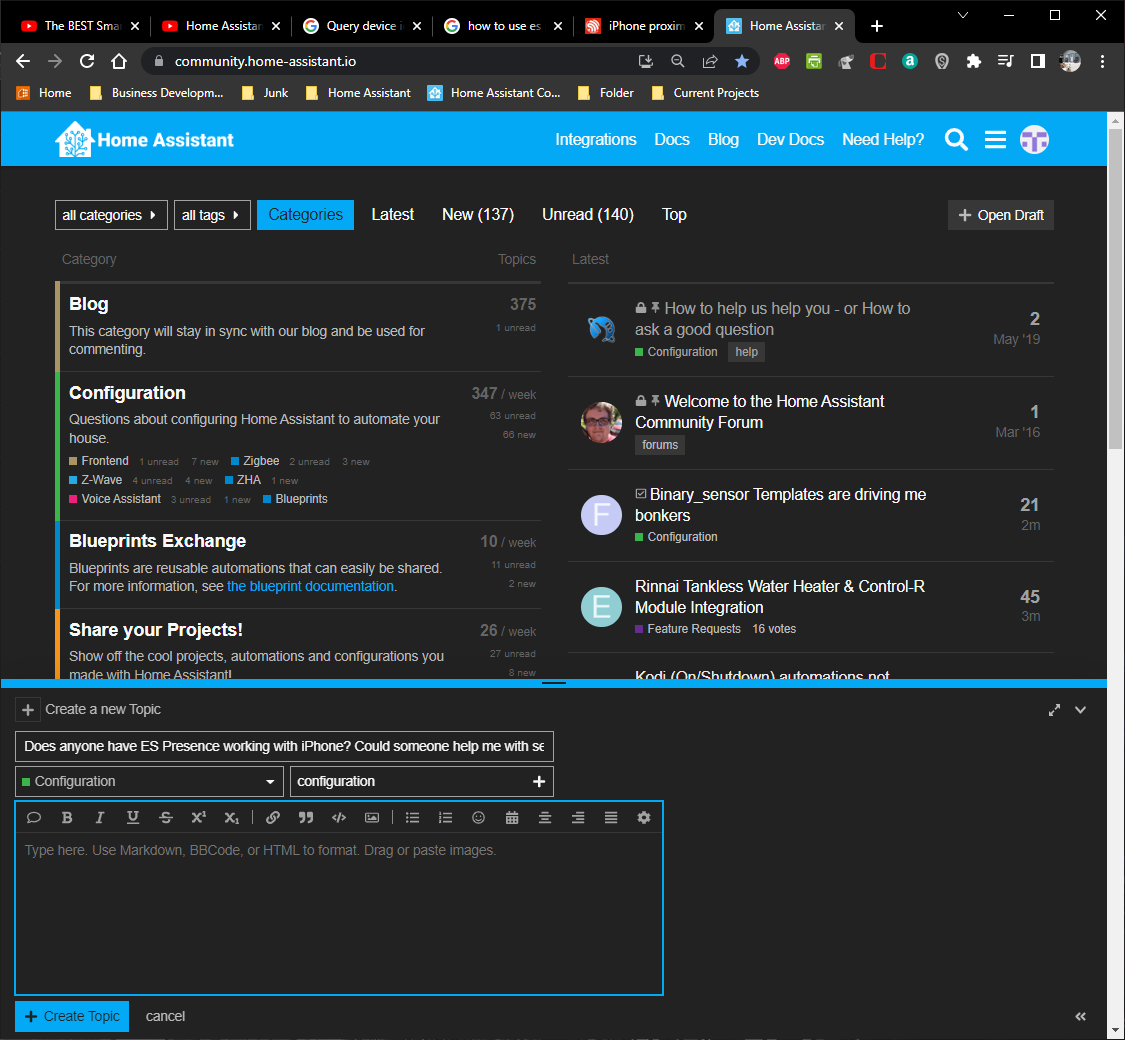1125x1040 pixels.
Task: Open the forum search icon
Action: click(956, 139)
